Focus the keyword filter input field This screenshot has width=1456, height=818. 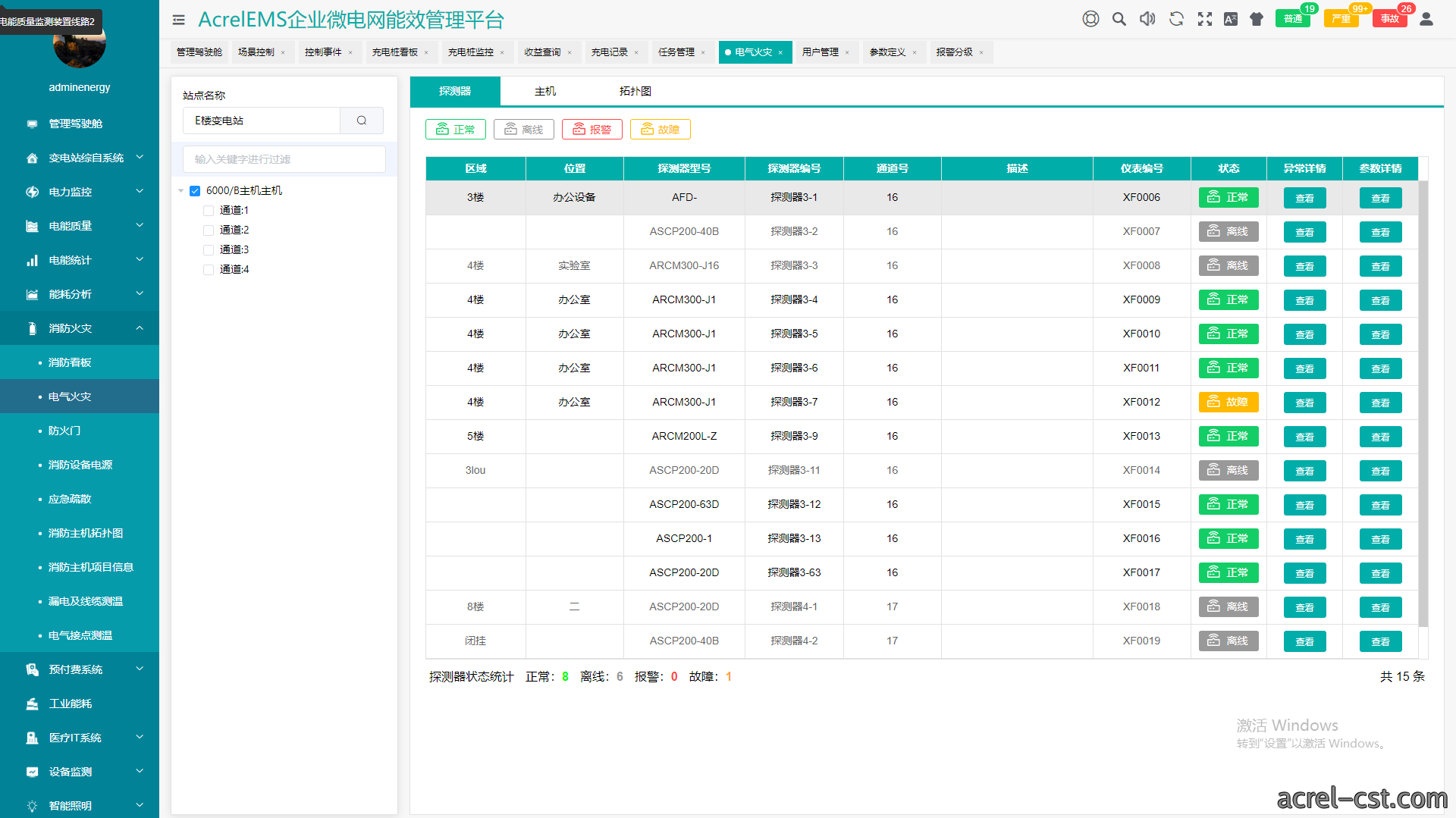click(x=284, y=159)
